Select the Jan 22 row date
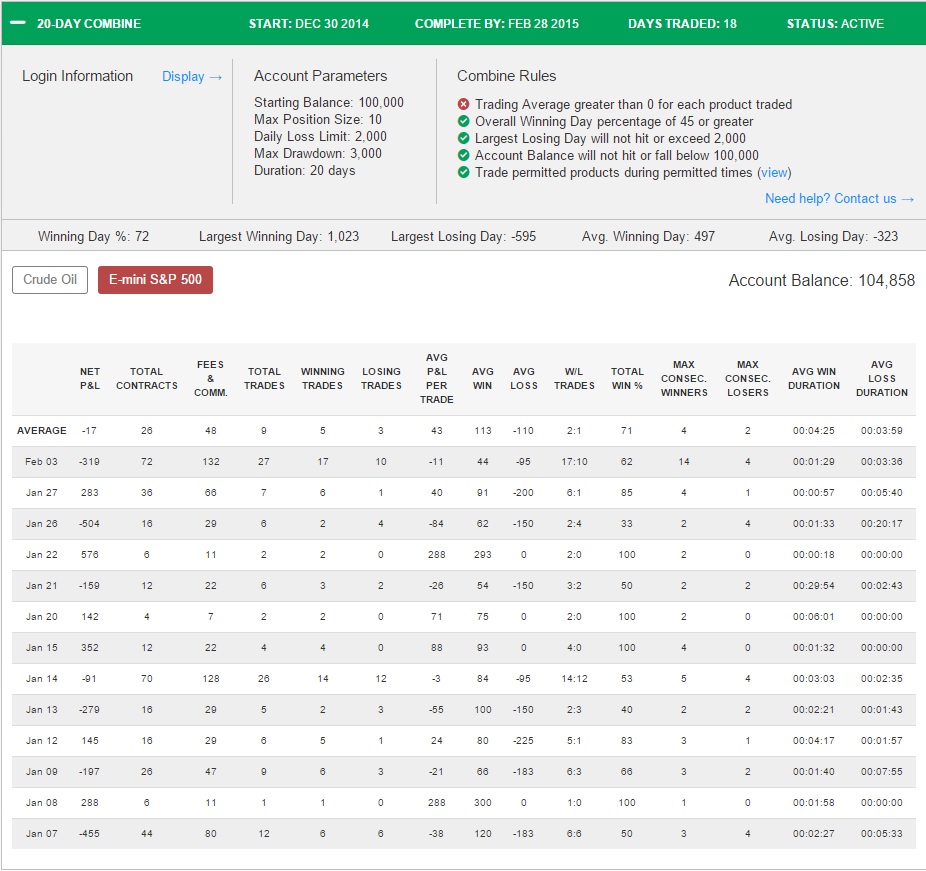Viewport: 926px width, 871px height. [x=41, y=554]
